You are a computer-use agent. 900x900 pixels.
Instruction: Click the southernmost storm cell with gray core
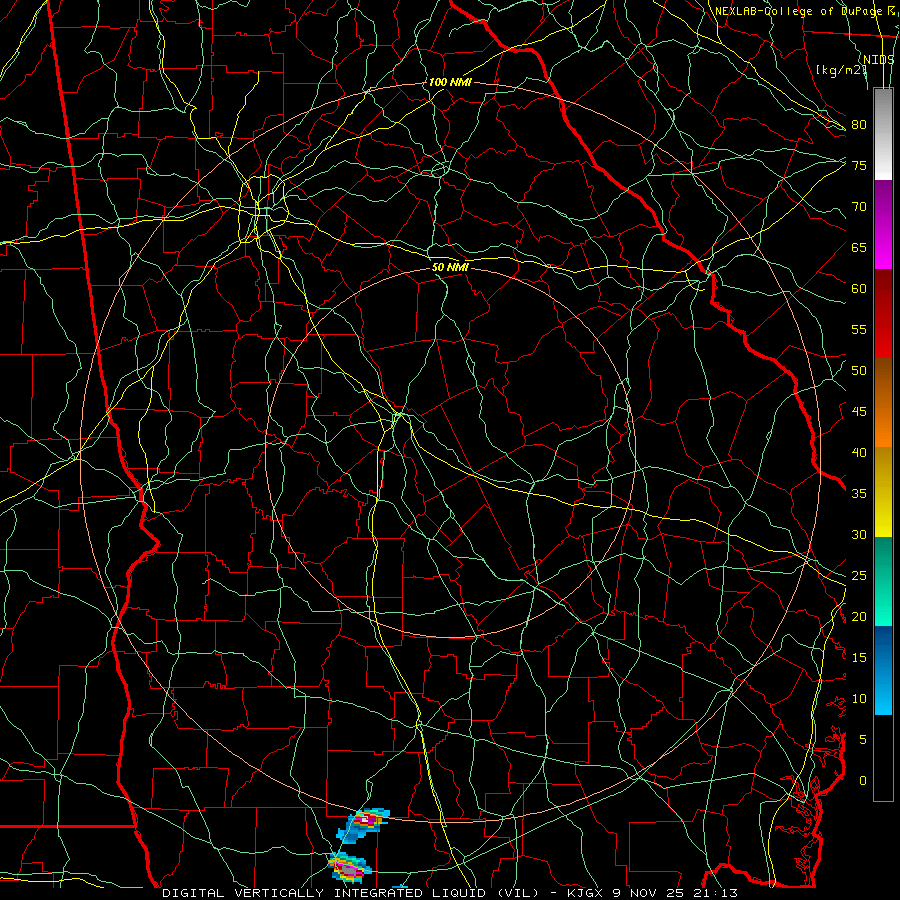(349, 868)
